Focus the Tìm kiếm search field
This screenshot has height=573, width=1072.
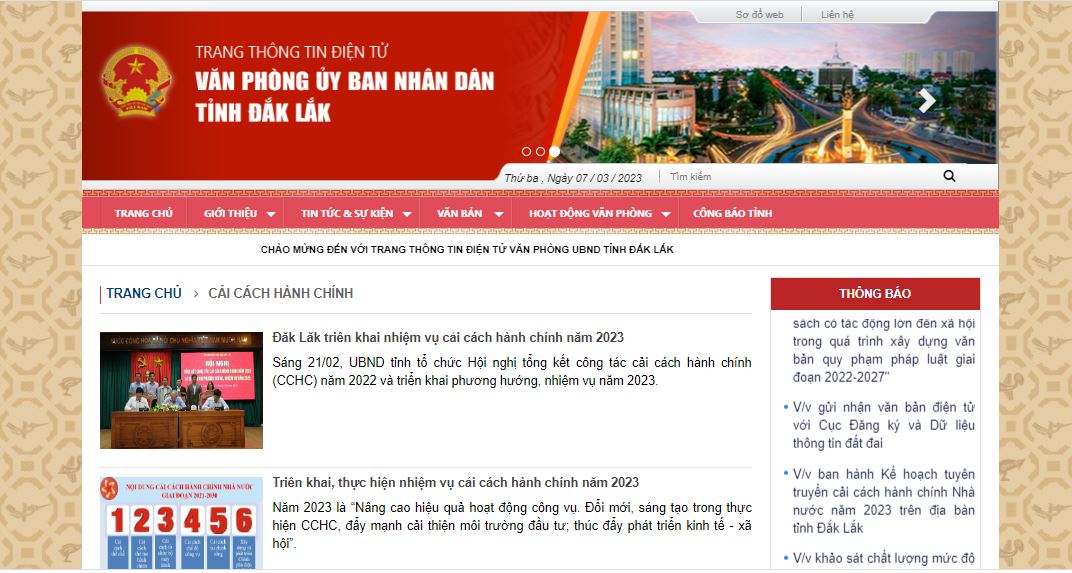pyautogui.click(x=800, y=177)
